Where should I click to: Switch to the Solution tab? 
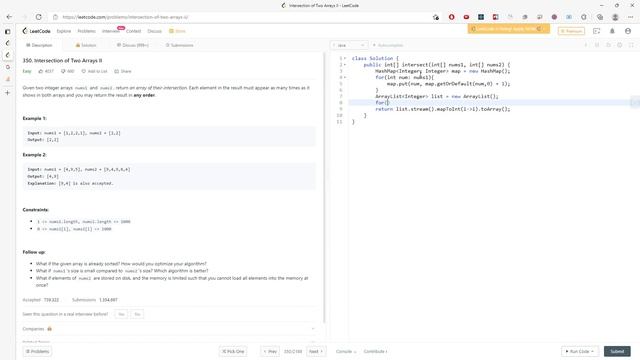(x=86, y=45)
